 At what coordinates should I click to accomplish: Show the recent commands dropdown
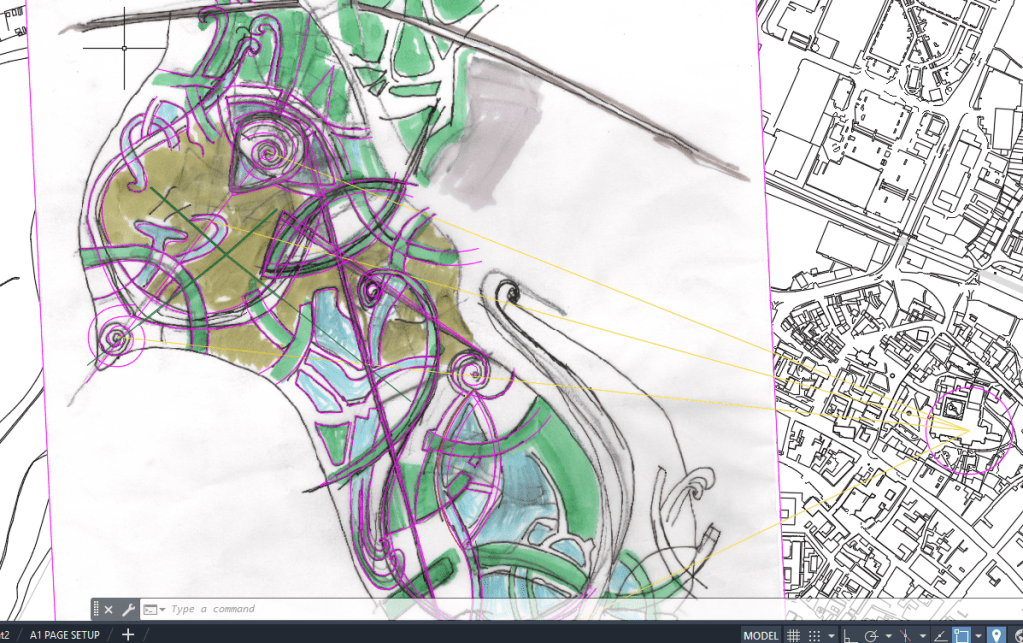[154, 609]
